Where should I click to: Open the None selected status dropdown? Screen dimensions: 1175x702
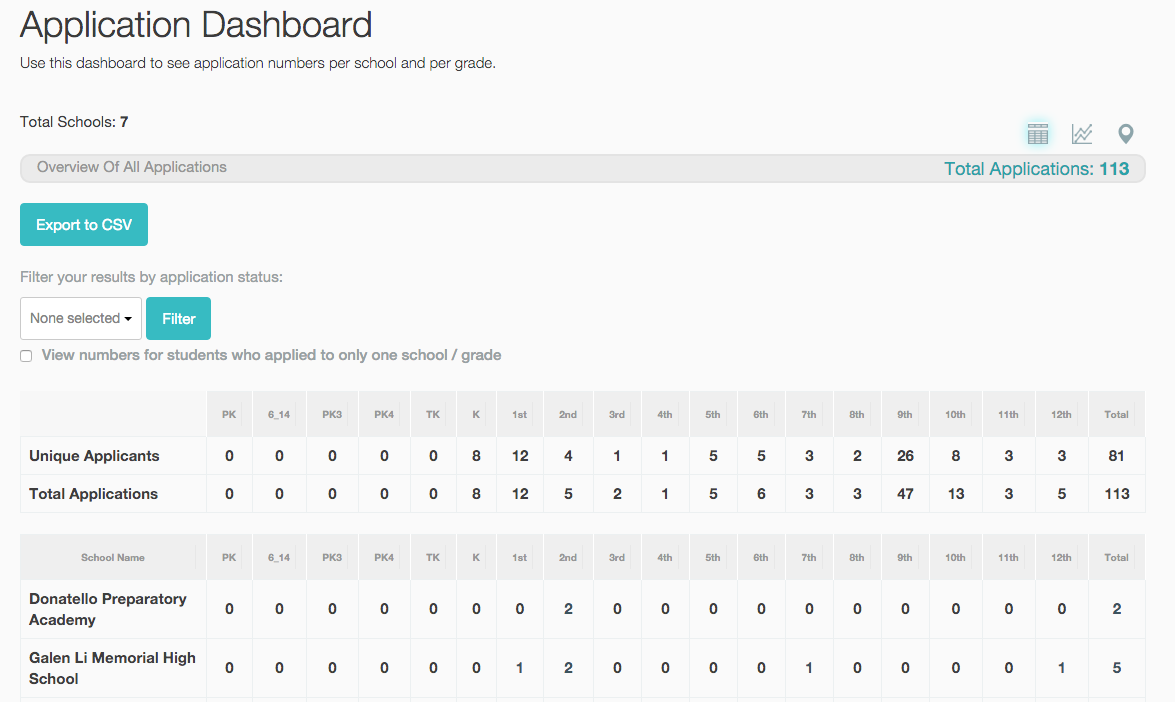pyautogui.click(x=81, y=318)
